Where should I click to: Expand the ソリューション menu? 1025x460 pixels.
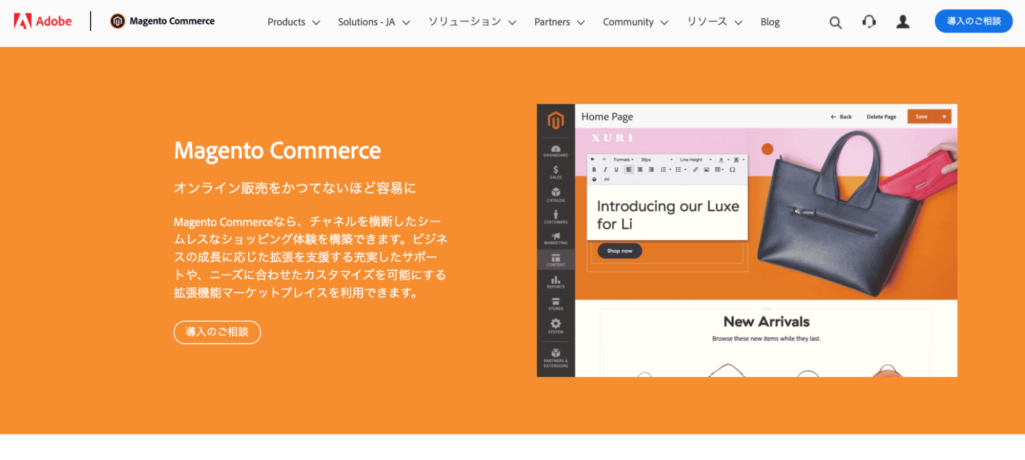[x=472, y=22]
